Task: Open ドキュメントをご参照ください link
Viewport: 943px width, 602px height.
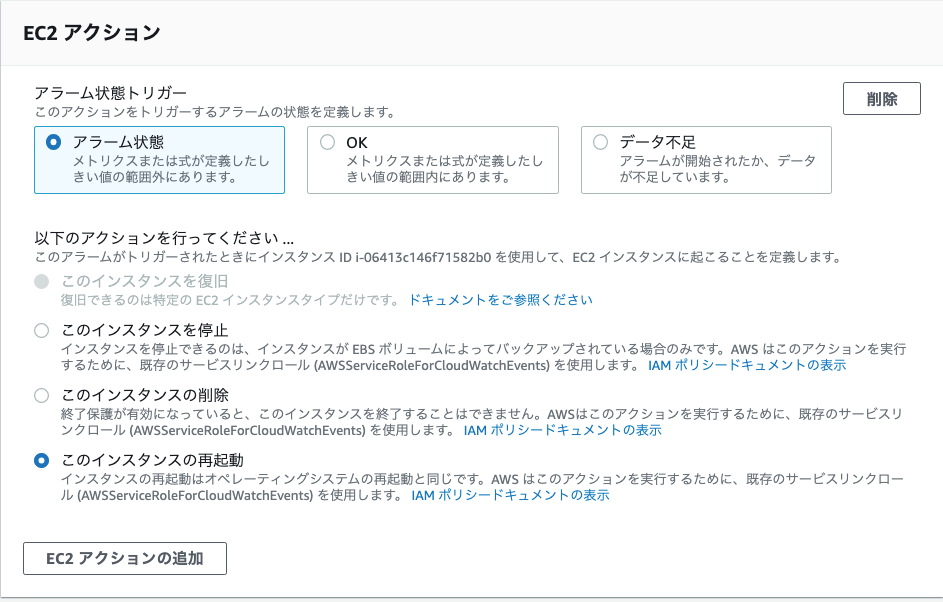Action: [500, 299]
